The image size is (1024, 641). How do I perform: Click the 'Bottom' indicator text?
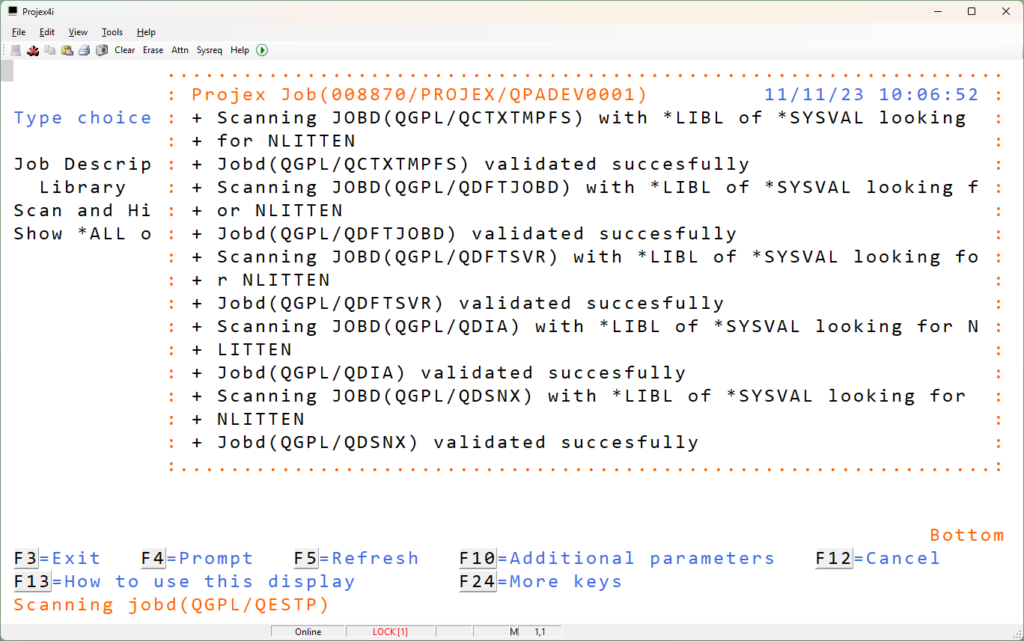[967, 535]
